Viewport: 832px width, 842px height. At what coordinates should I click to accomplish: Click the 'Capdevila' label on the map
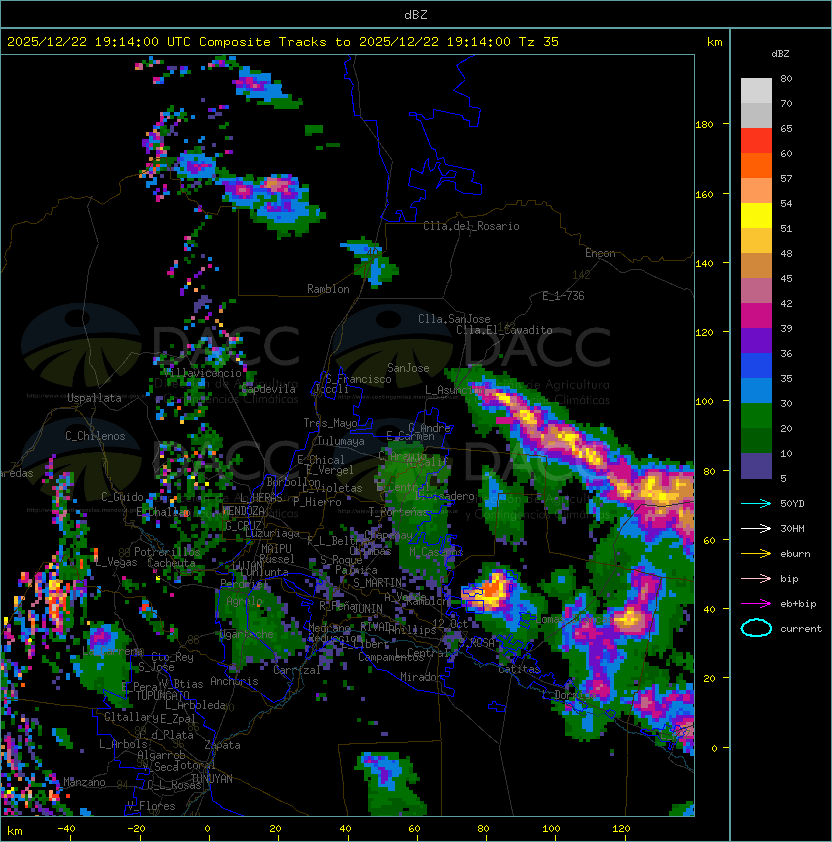(x=268, y=389)
